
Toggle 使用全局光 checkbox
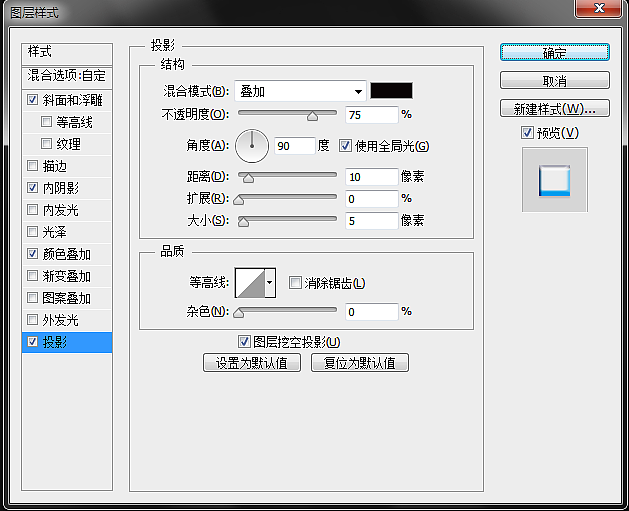(345, 146)
